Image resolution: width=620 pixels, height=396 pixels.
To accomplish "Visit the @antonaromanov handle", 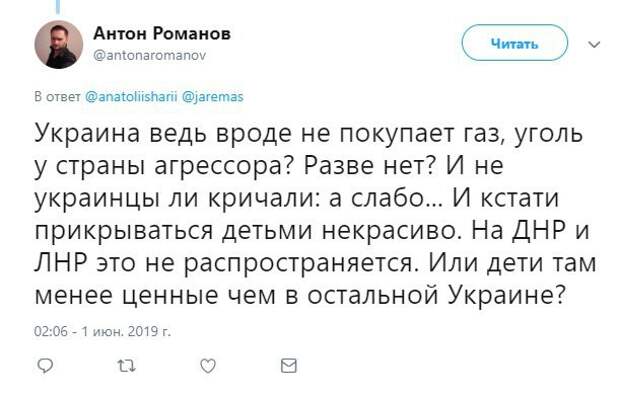I will 149,55.
